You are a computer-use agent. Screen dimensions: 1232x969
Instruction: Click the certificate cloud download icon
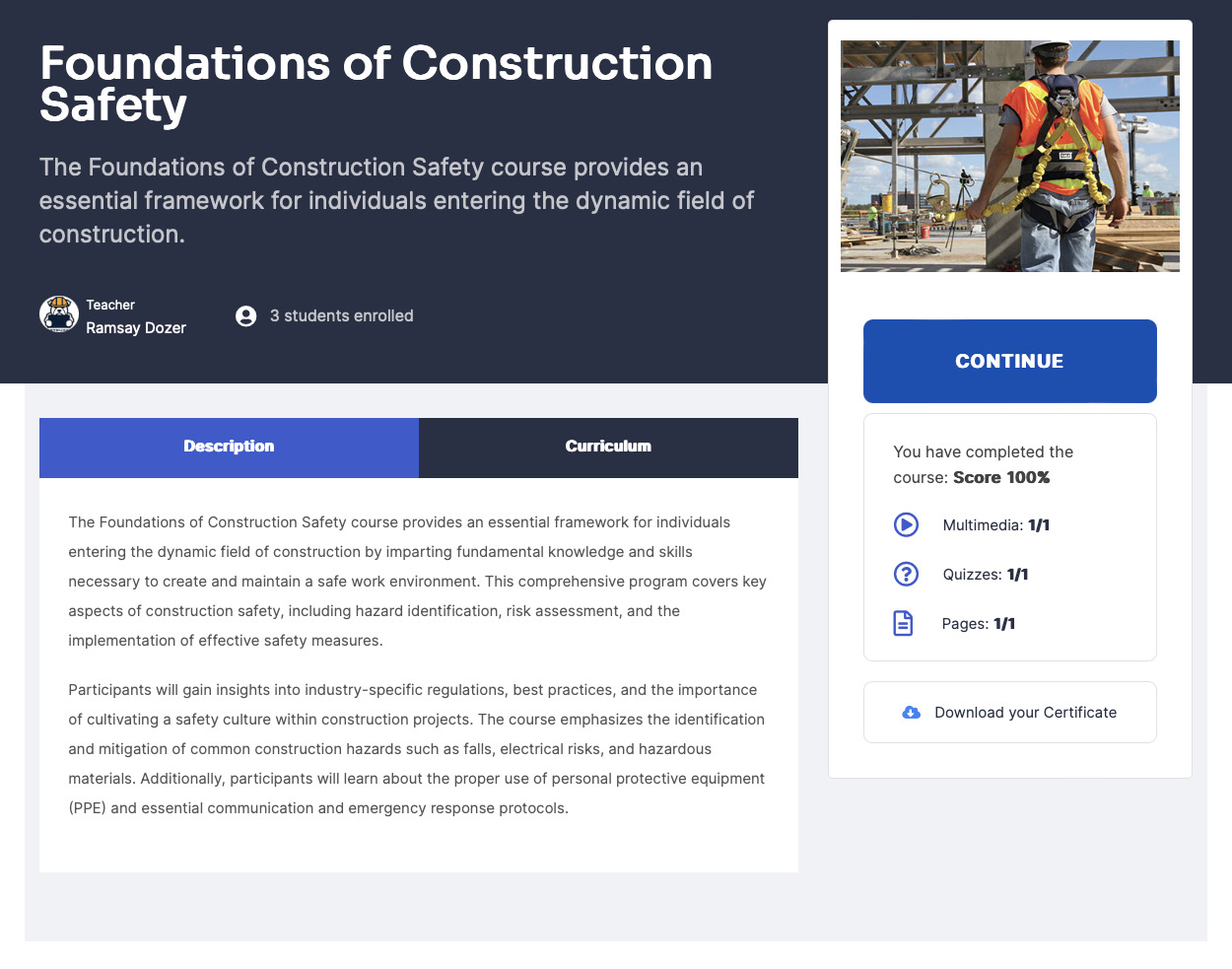[912, 713]
